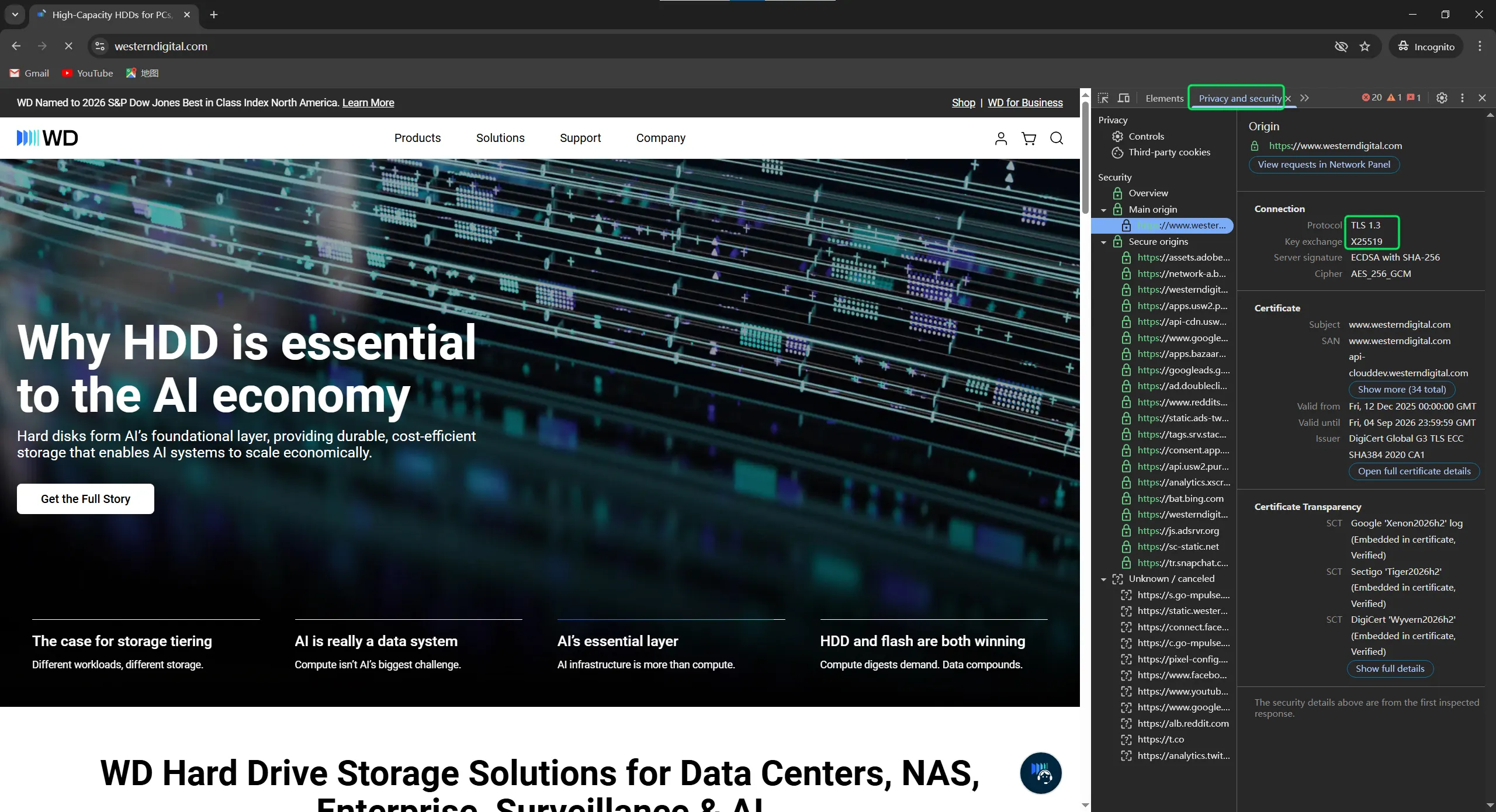
Task: Stop loading the page
Action: 68,46
